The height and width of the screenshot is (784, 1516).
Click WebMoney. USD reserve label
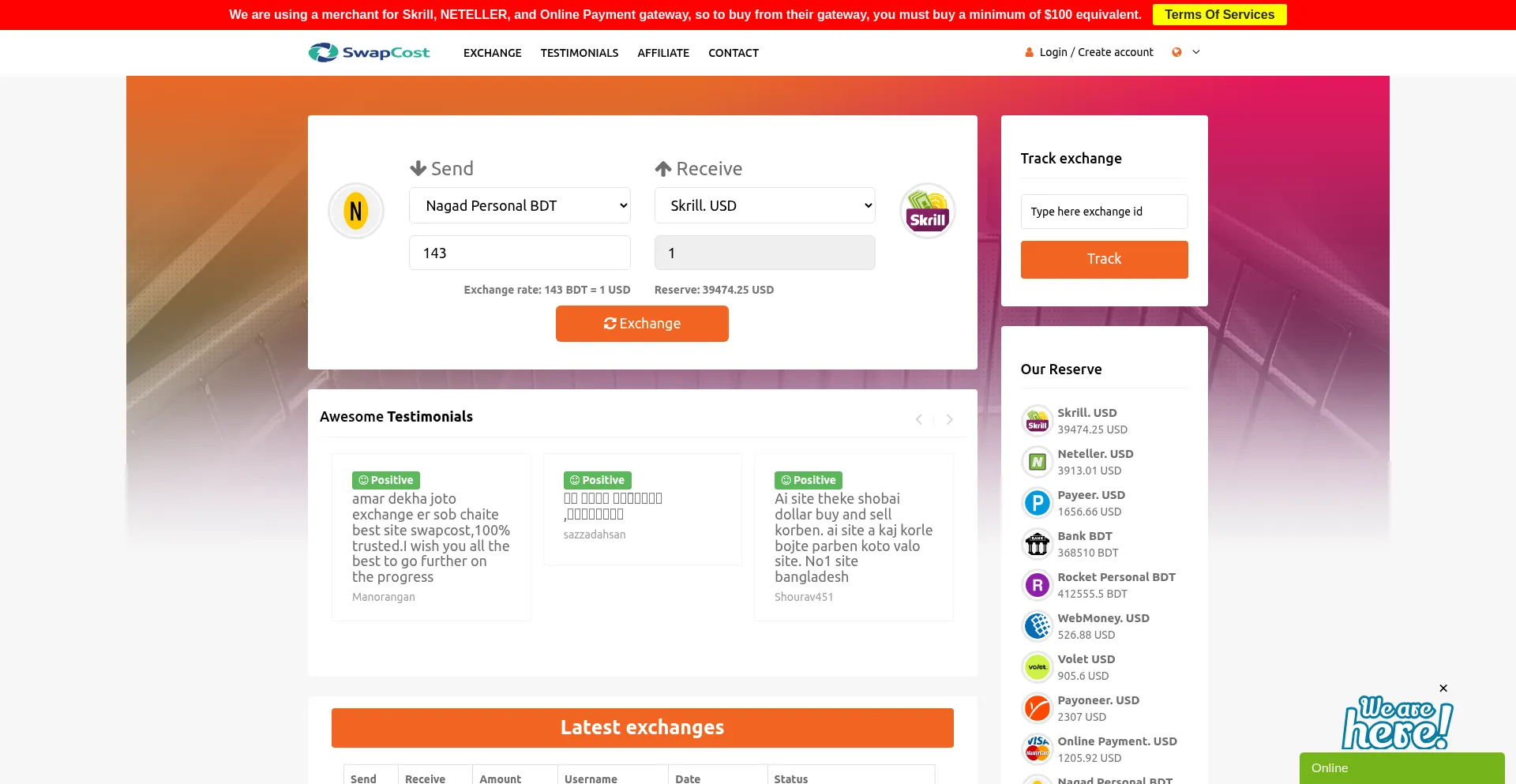1103,618
